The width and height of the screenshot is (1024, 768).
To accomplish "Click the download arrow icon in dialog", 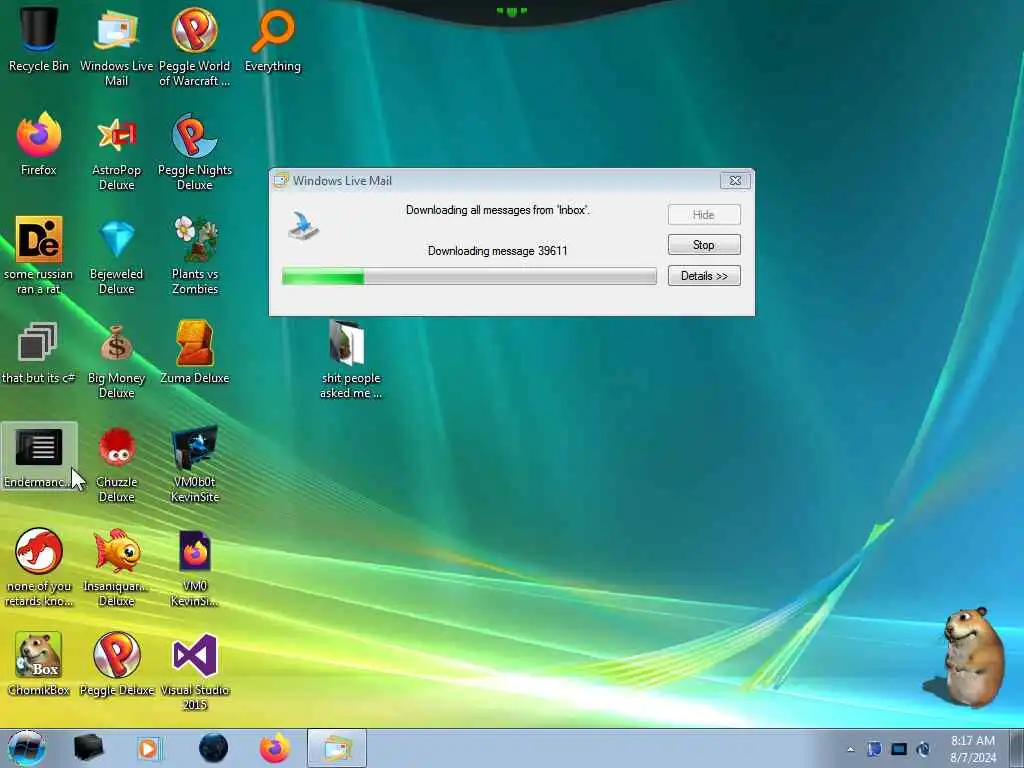I will (x=304, y=225).
